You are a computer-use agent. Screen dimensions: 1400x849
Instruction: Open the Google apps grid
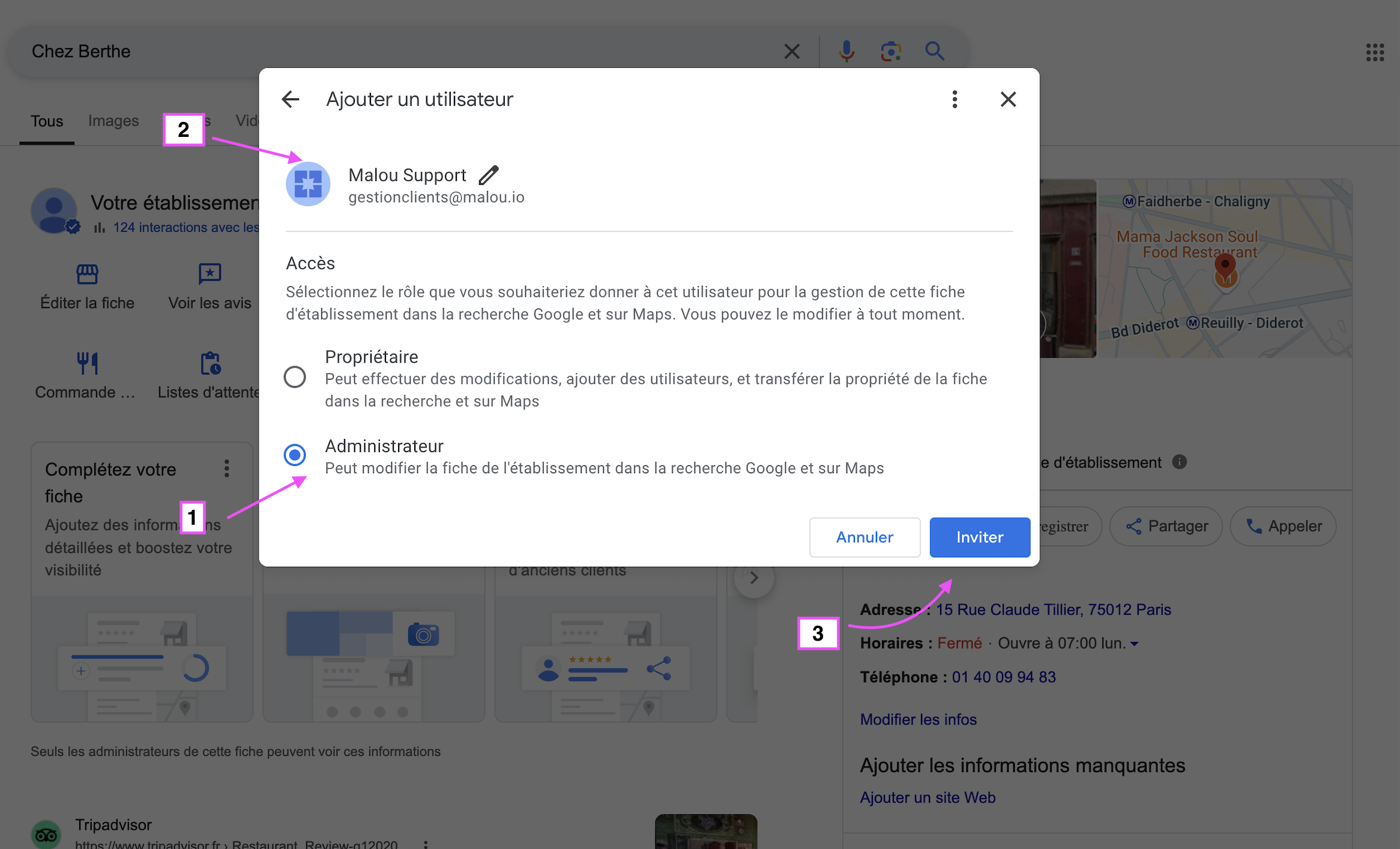(x=1375, y=52)
